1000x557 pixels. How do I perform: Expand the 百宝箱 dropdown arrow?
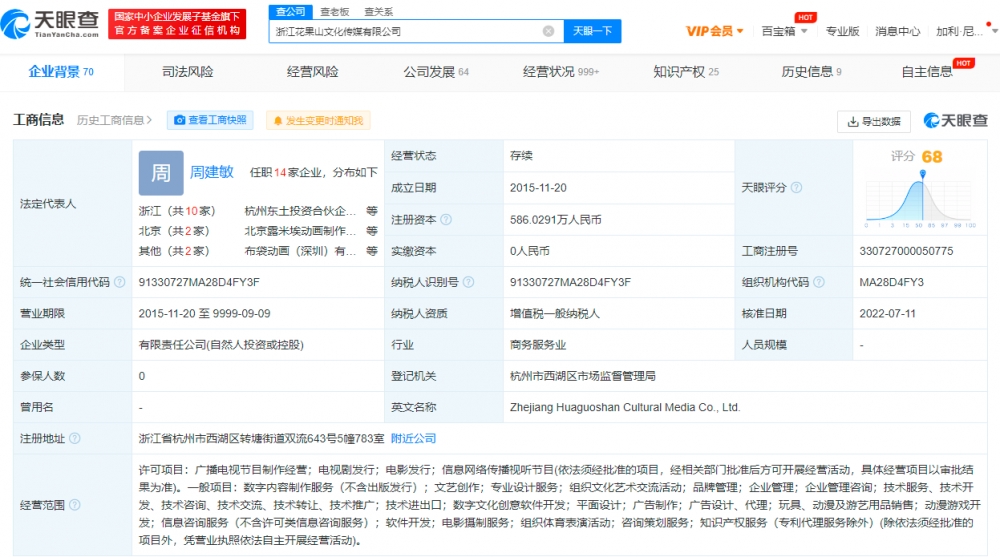(804, 31)
